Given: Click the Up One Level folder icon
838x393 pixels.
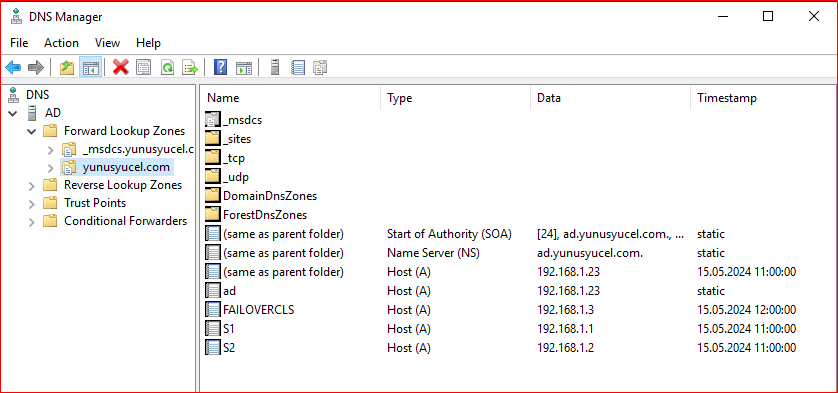Looking at the screenshot, I should pos(67,67).
